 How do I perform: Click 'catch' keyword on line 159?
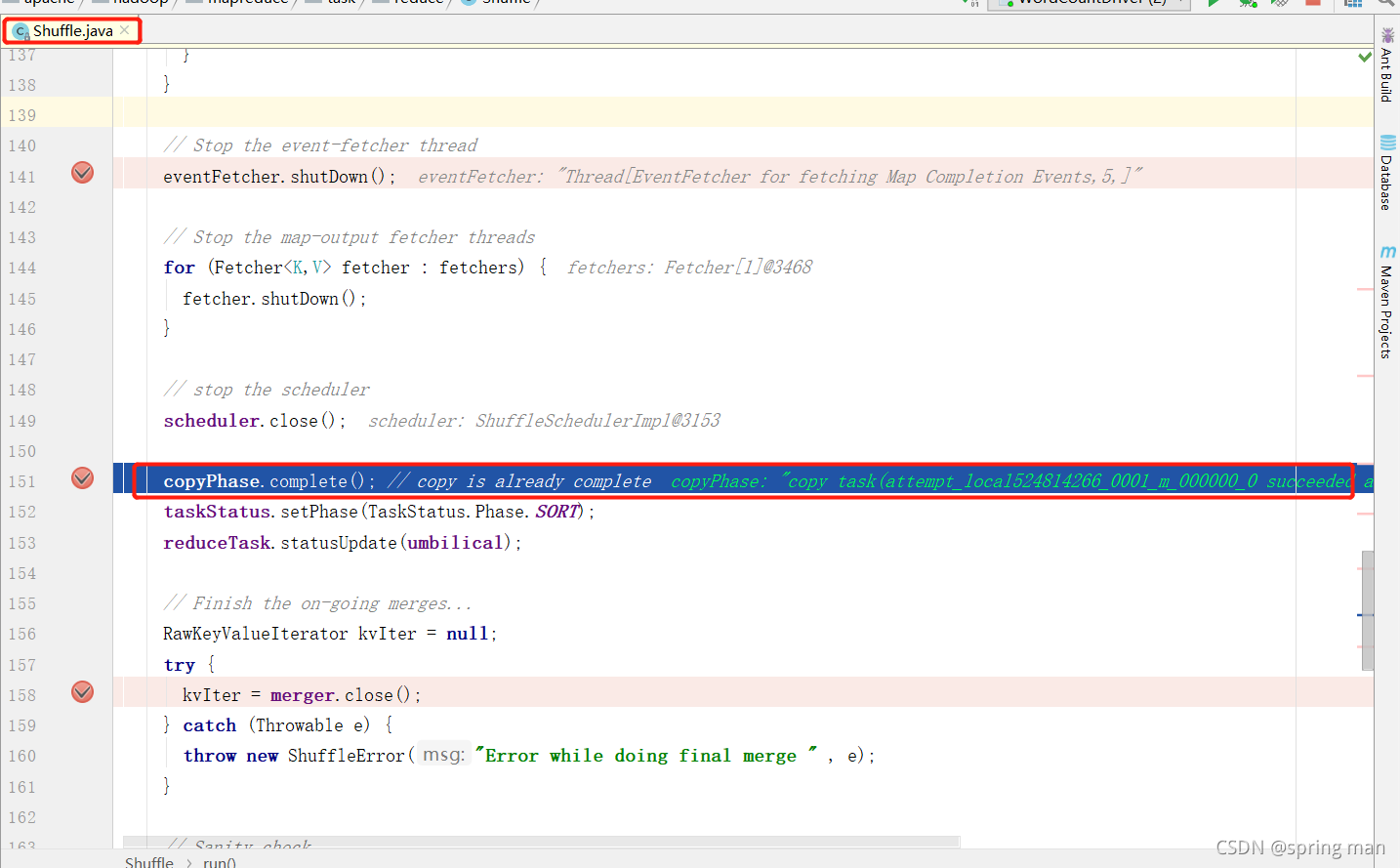tap(209, 725)
